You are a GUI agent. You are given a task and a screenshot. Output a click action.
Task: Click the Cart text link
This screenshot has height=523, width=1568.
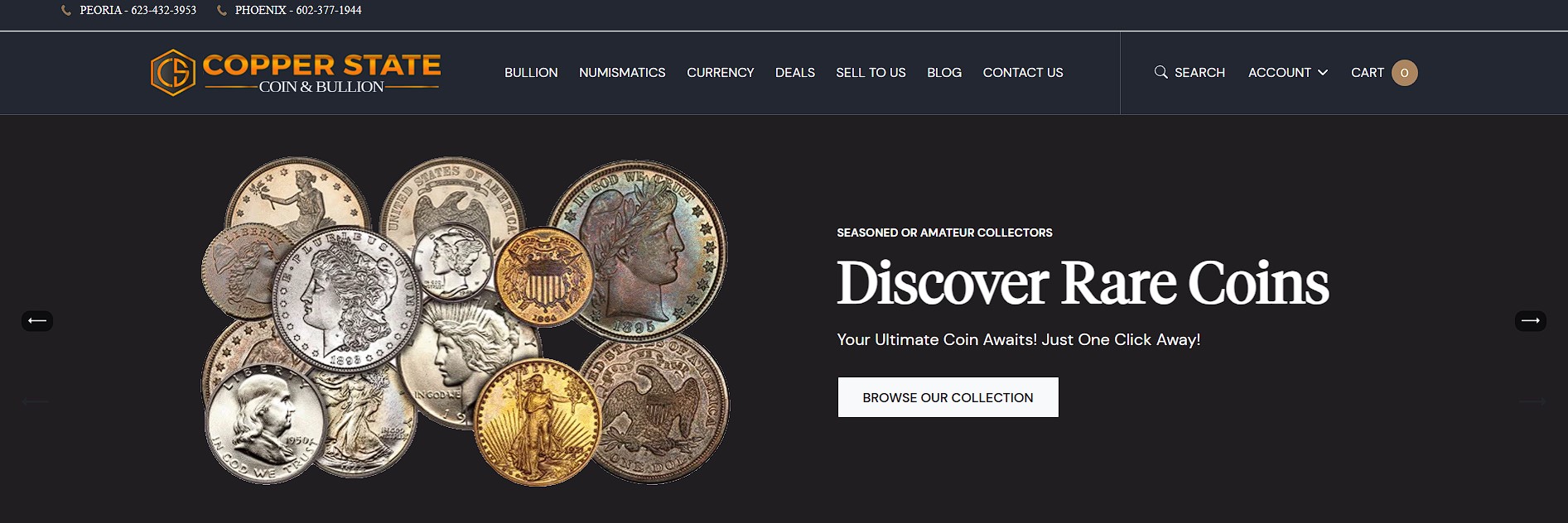[x=1368, y=73]
